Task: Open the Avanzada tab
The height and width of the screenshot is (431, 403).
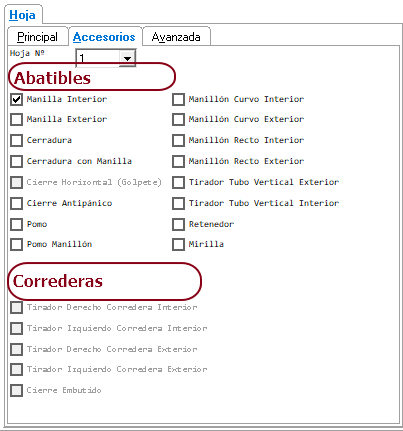Action: tap(176, 37)
